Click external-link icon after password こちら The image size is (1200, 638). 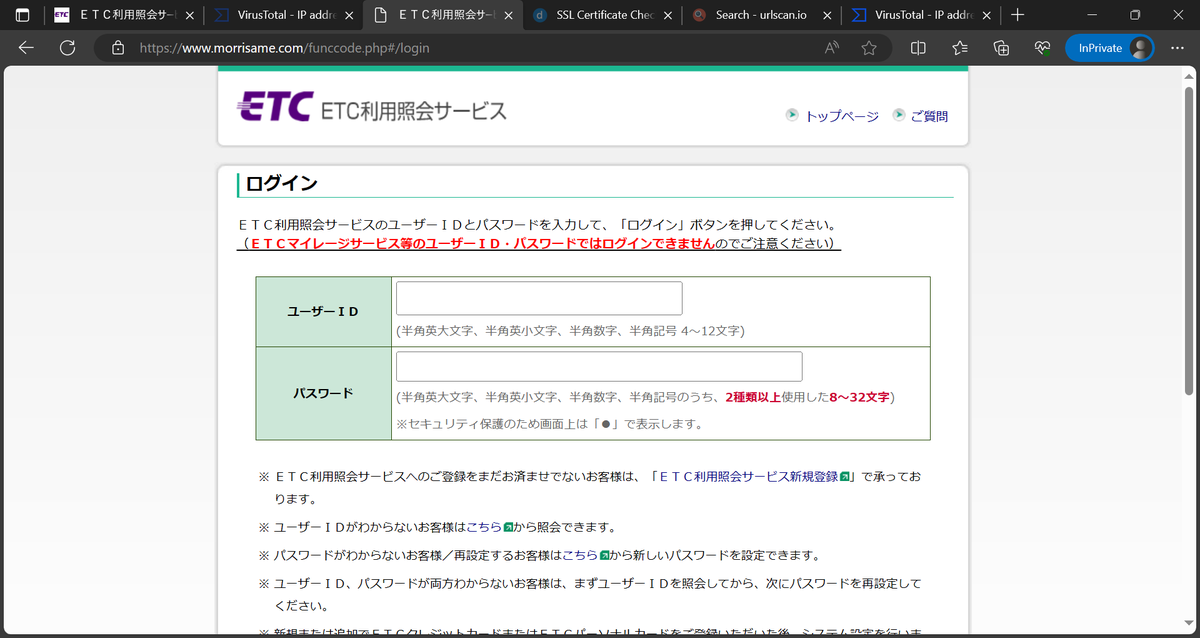tap(604, 555)
